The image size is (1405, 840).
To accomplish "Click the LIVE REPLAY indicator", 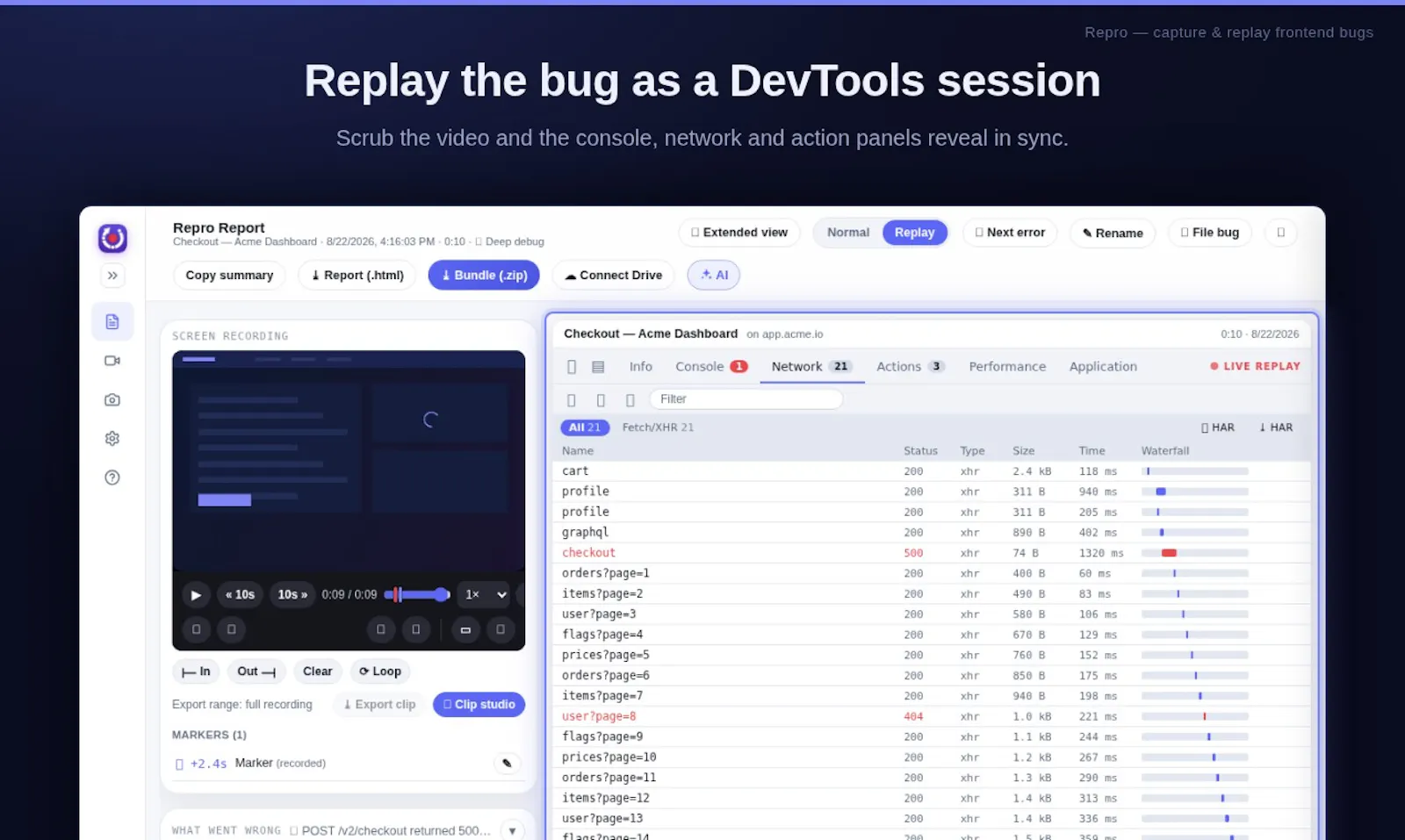I will point(1255,366).
